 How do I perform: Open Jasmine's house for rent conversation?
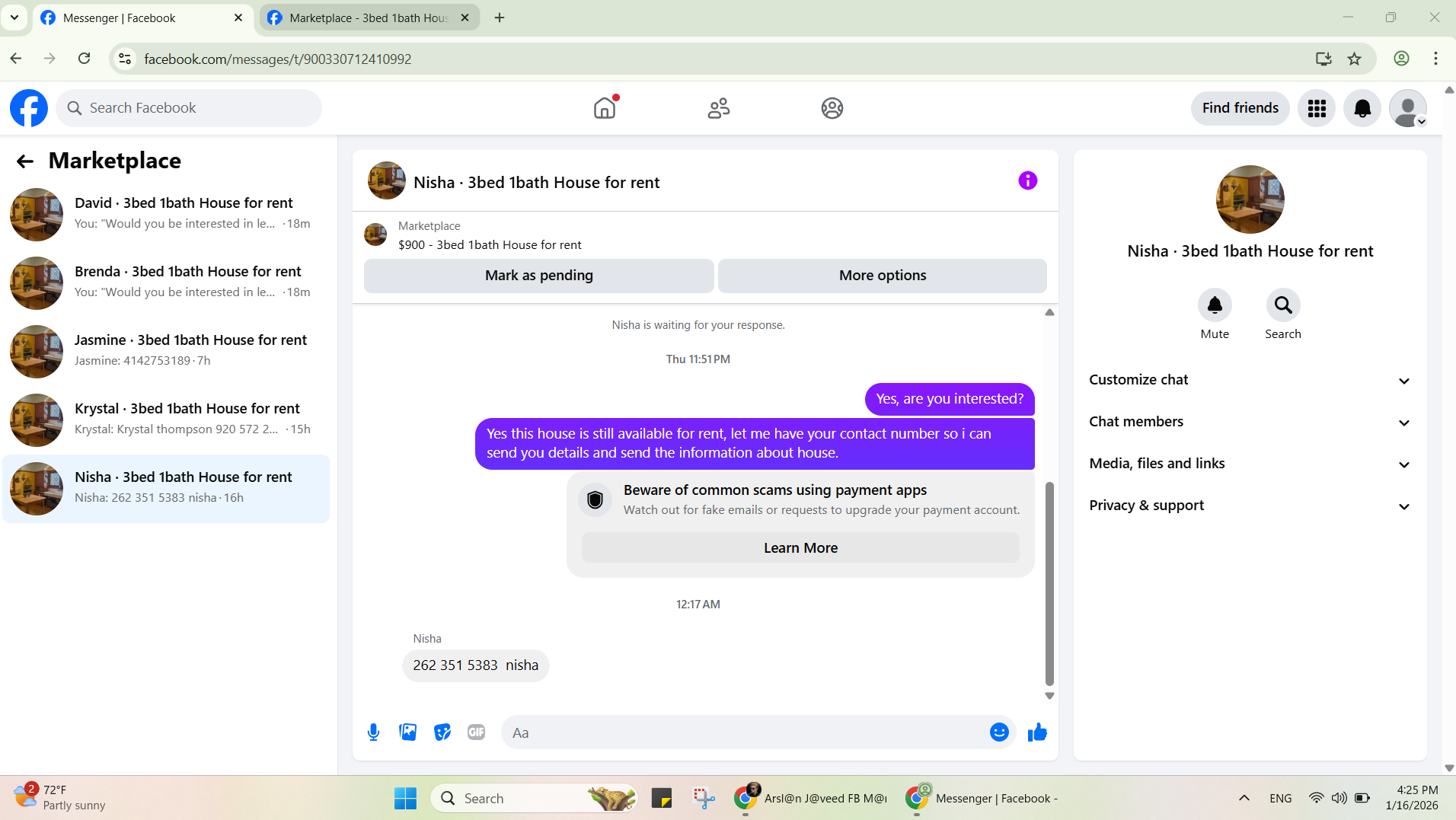click(166, 351)
